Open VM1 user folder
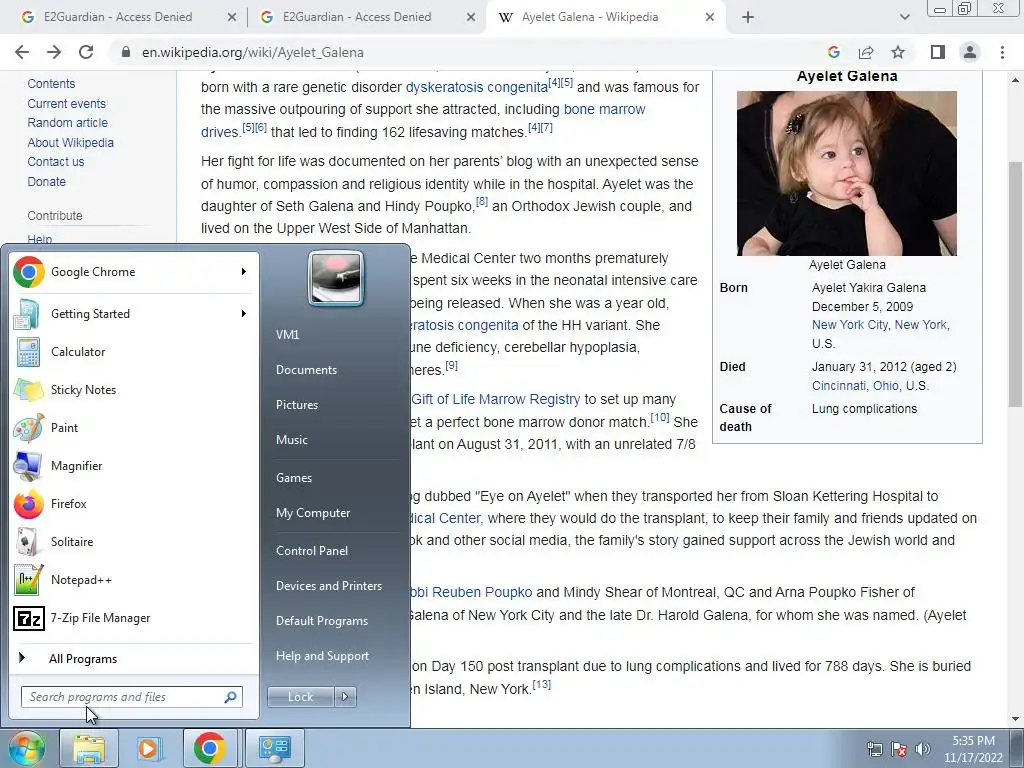 point(287,335)
